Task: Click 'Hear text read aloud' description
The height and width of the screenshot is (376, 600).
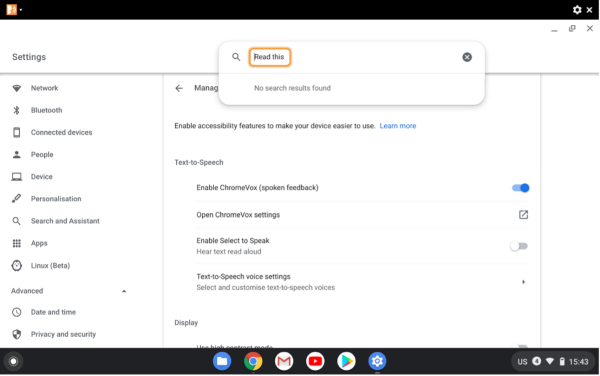Action: [x=229, y=252]
